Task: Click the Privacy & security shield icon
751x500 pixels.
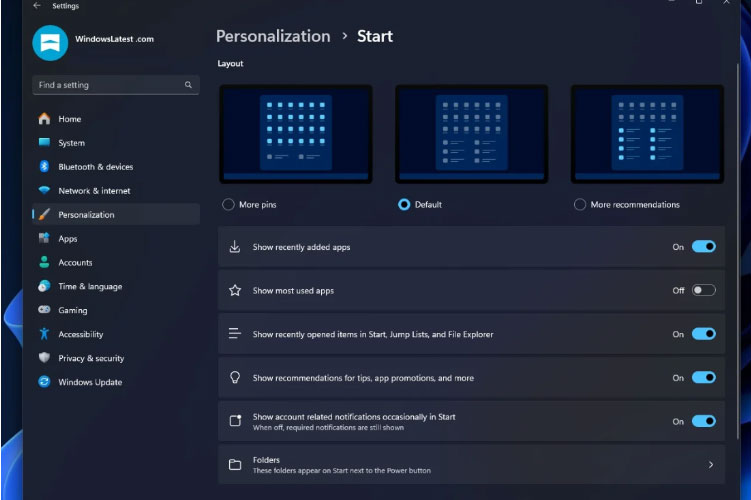Action: [44, 358]
